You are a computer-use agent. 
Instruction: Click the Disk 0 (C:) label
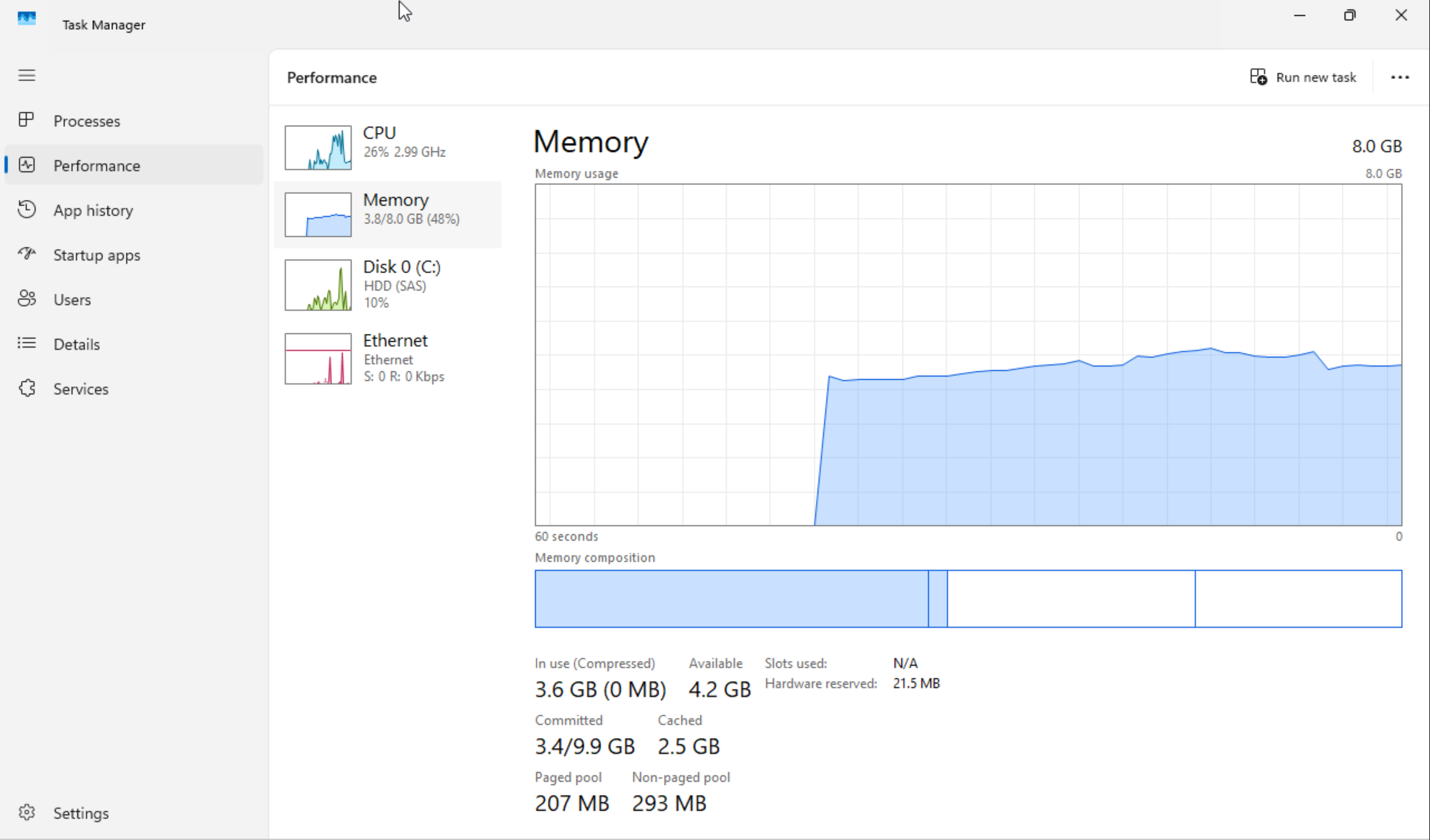(x=402, y=267)
